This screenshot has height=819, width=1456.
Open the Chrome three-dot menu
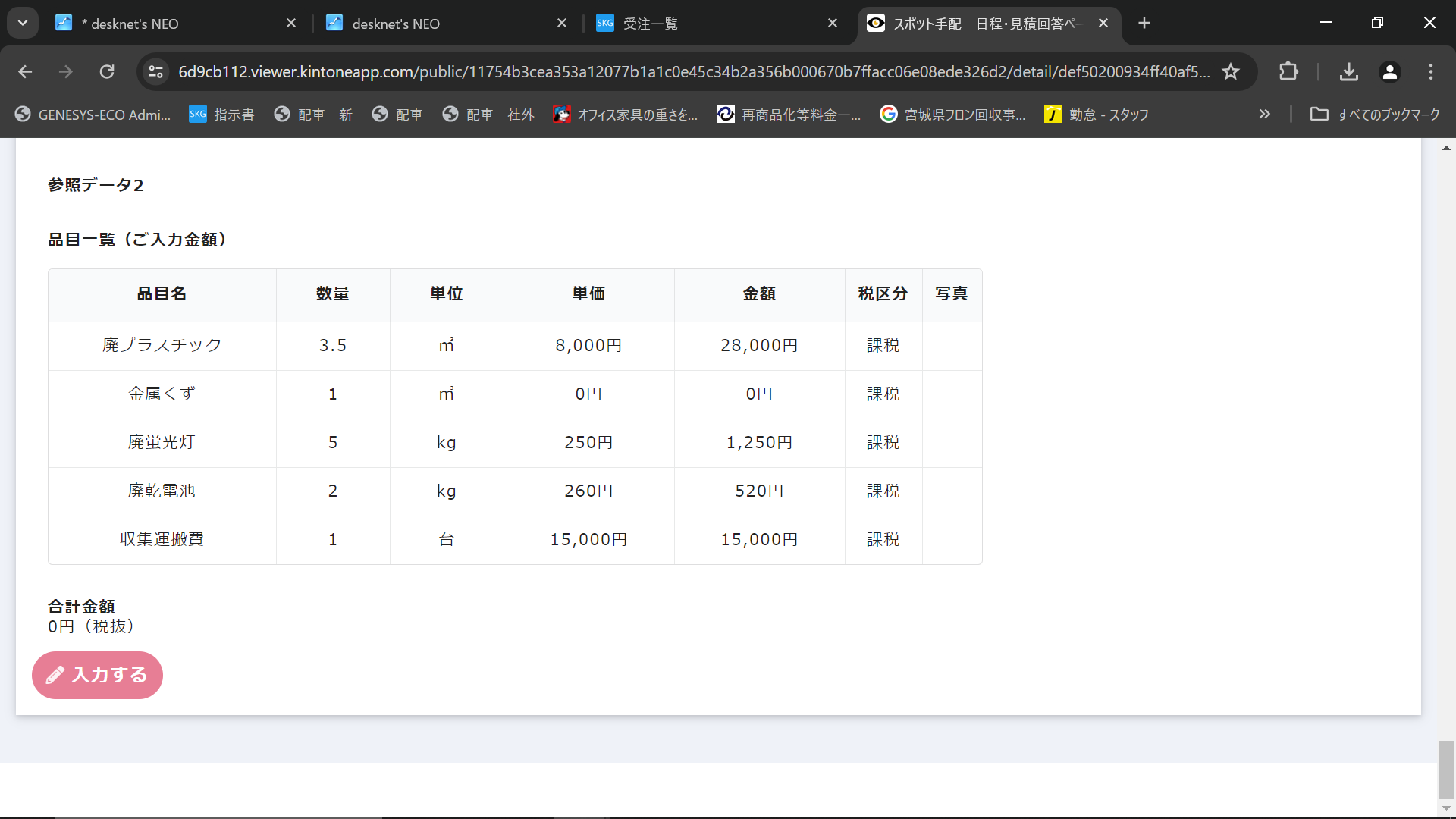(1430, 72)
